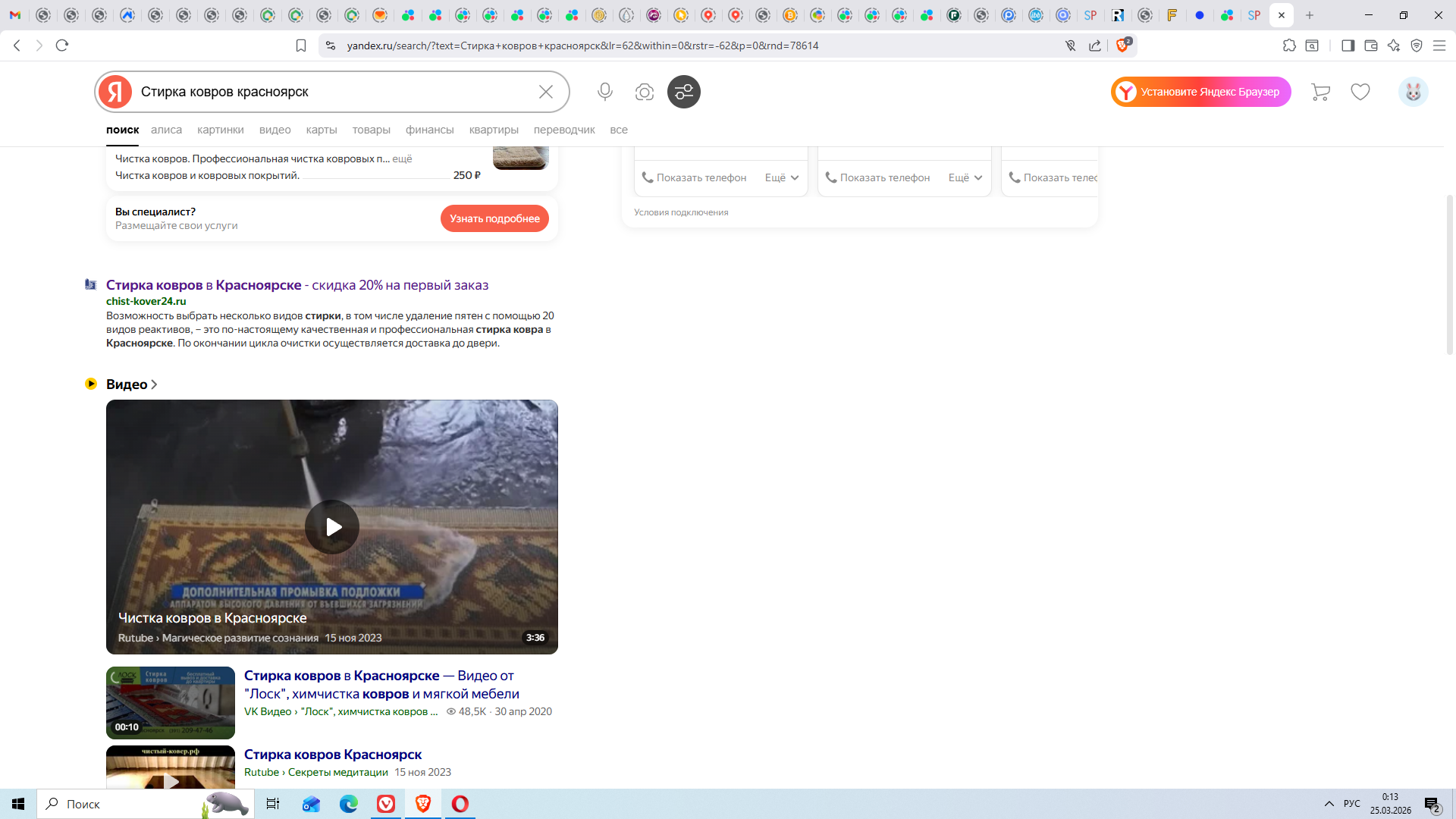Click the Brave Shields icon in address bar
Viewport: 1456px width, 819px height.
click(x=1122, y=45)
